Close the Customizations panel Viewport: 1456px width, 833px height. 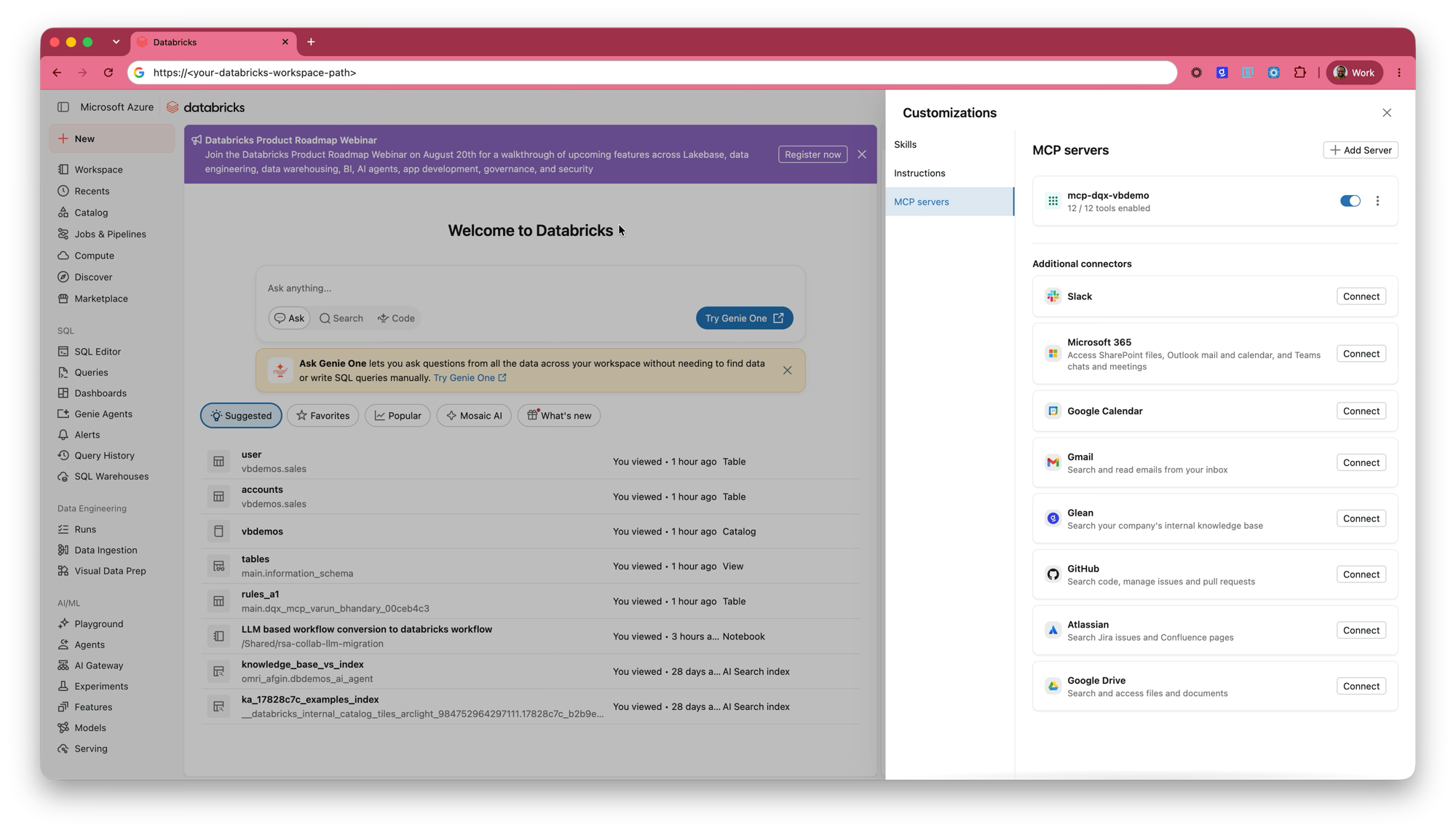1386,113
